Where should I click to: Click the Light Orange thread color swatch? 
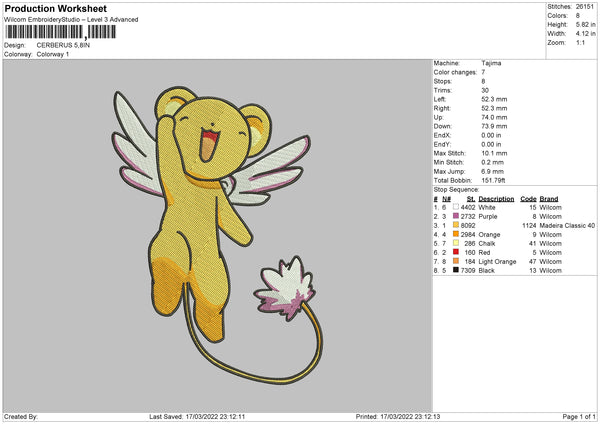point(456,261)
